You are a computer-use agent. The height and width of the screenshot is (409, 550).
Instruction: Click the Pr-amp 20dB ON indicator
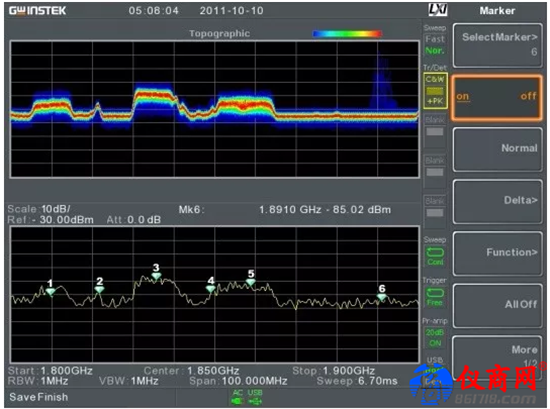click(435, 337)
